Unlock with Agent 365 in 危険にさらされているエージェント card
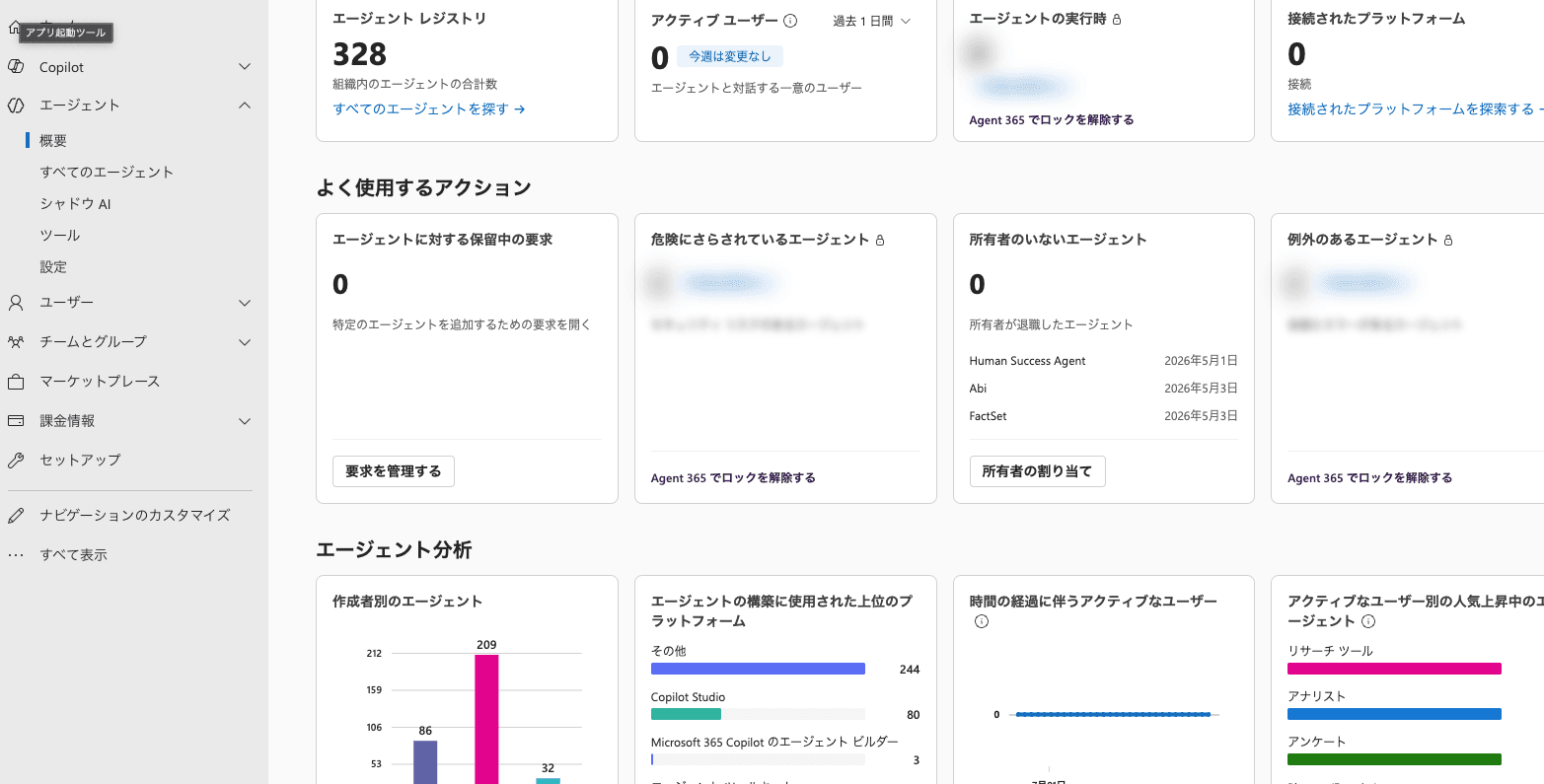Image resolution: width=1544 pixels, height=784 pixels. [733, 478]
